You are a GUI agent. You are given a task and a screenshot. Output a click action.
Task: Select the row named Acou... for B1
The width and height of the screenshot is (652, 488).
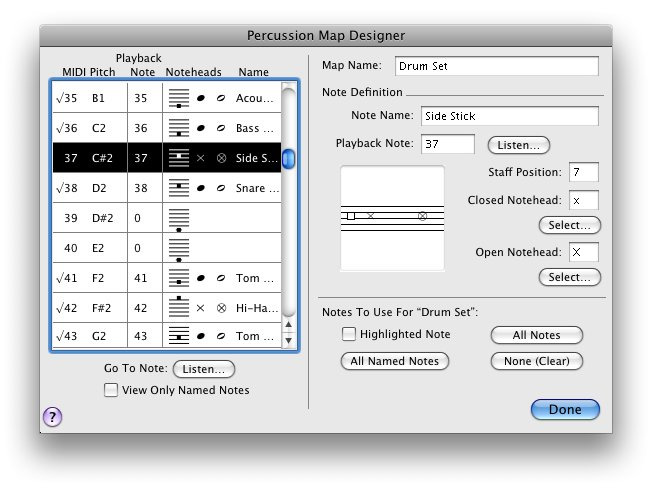coord(255,98)
